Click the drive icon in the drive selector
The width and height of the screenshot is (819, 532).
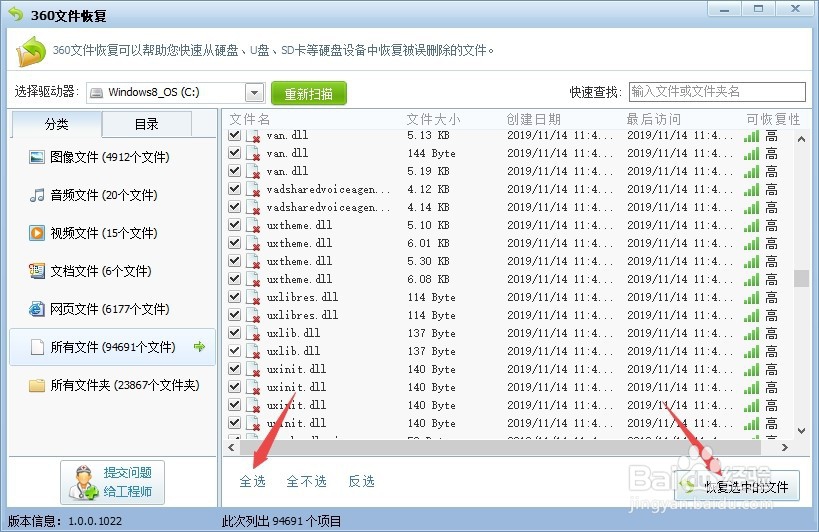(x=96, y=93)
